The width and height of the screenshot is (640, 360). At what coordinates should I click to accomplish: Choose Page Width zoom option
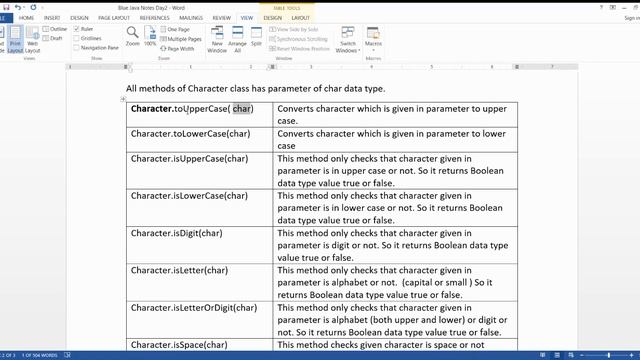point(177,49)
